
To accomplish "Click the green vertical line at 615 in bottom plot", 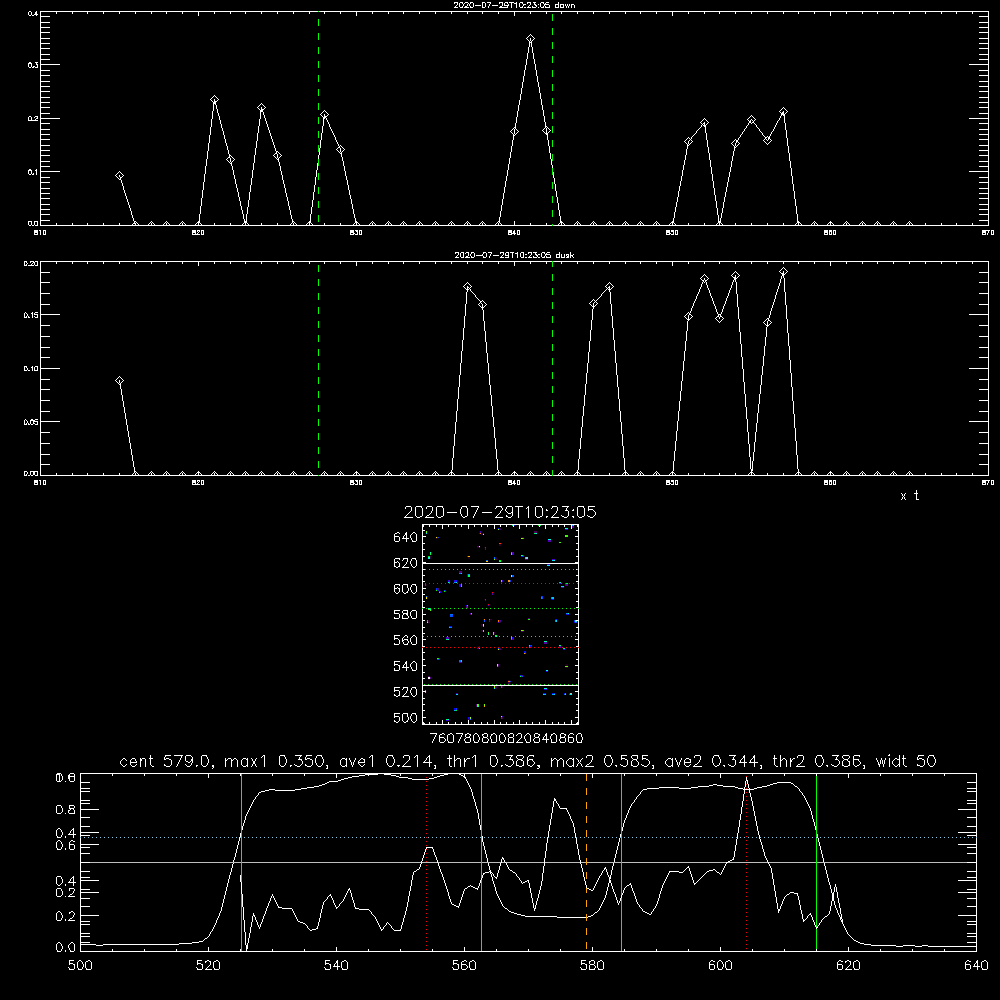I will 816,862.
